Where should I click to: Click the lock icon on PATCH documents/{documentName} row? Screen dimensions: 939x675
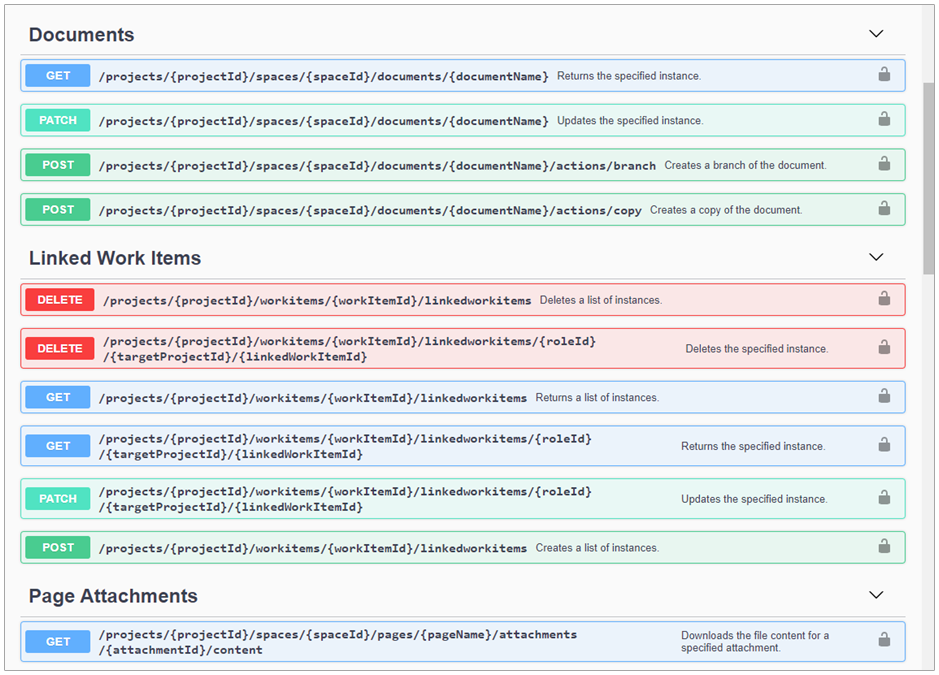(884, 119)
